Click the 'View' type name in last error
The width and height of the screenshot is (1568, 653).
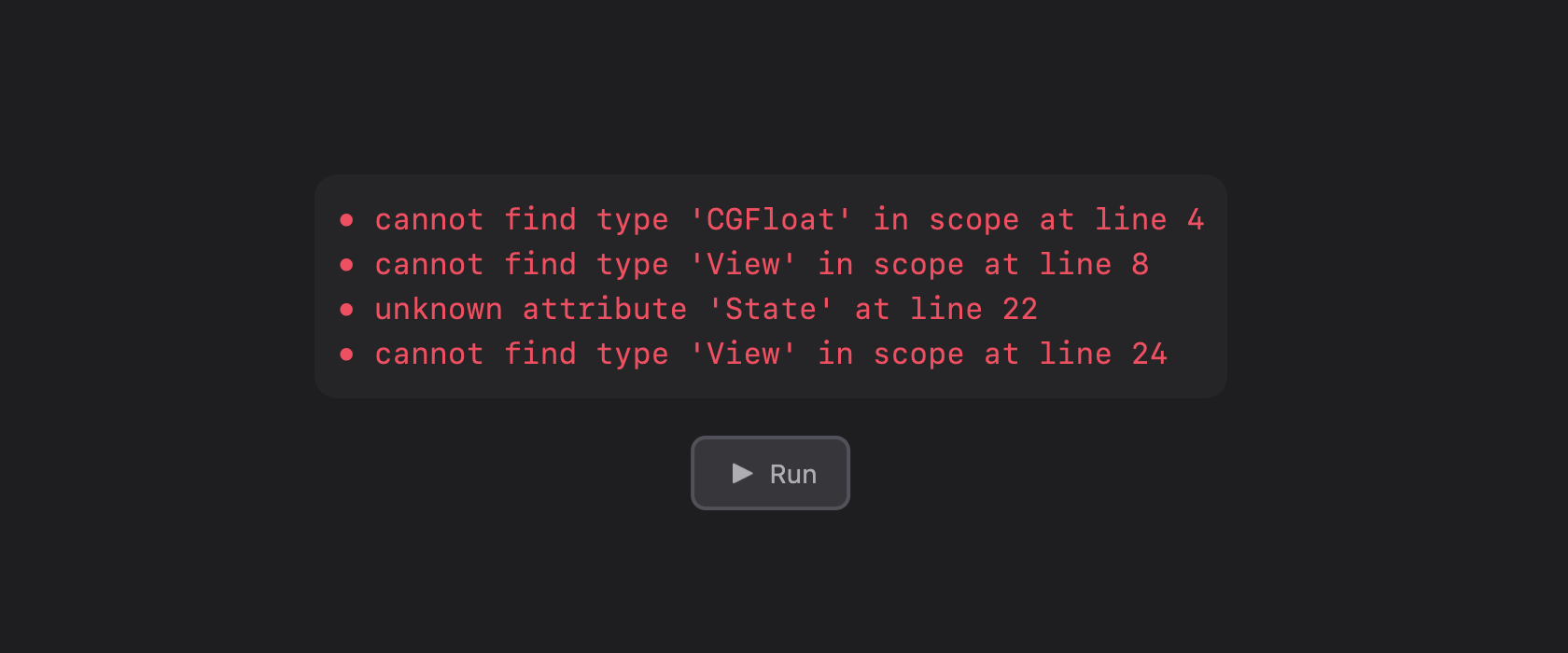click(x=743, y=354)
